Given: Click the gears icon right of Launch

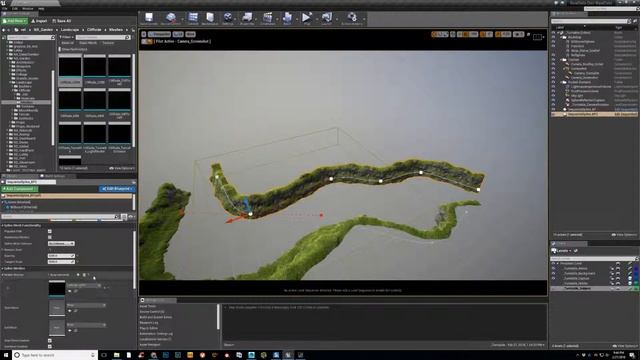Looking at the screenshot, I should (352, 18).
